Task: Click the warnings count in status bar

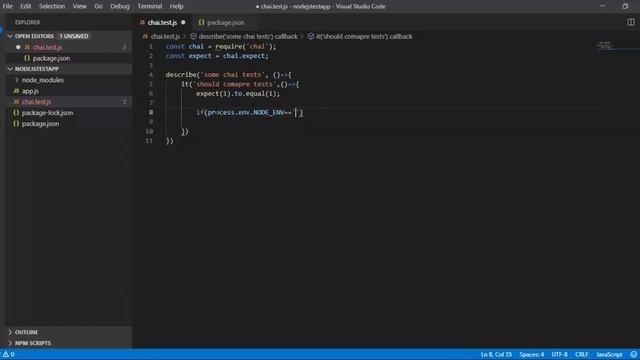Action: pos(9,354)
